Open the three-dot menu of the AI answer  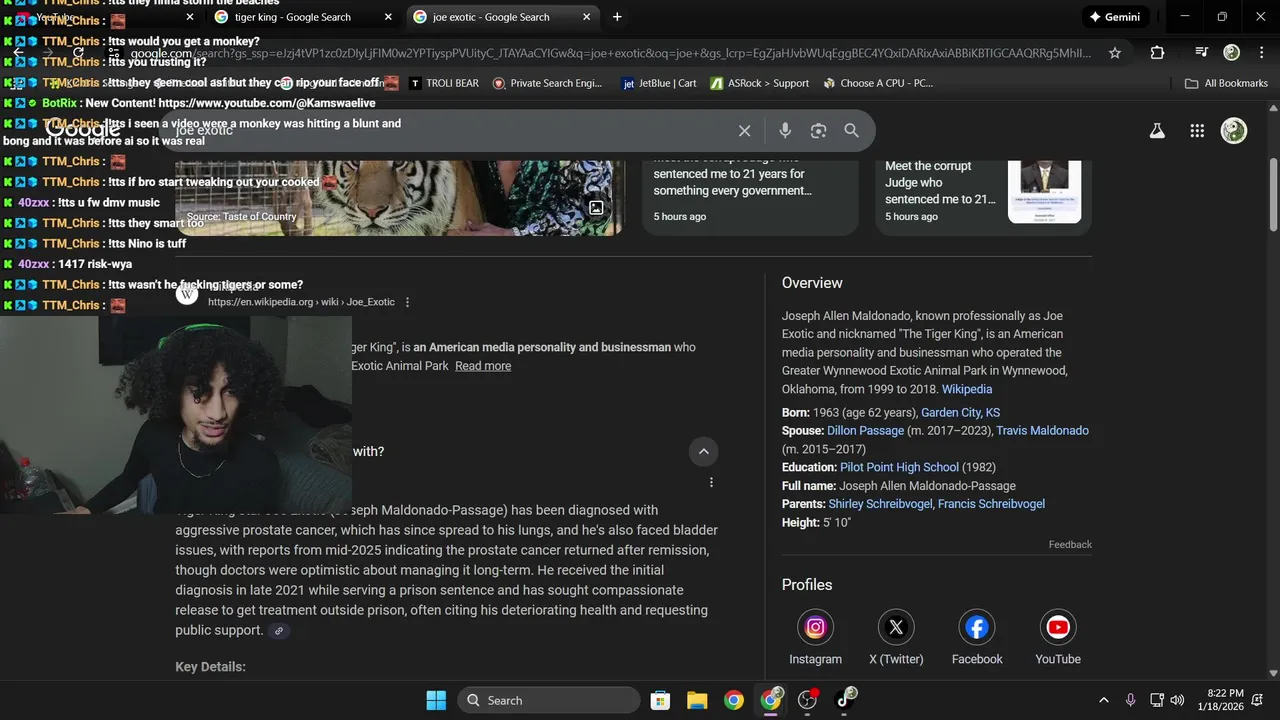(712, 483)
